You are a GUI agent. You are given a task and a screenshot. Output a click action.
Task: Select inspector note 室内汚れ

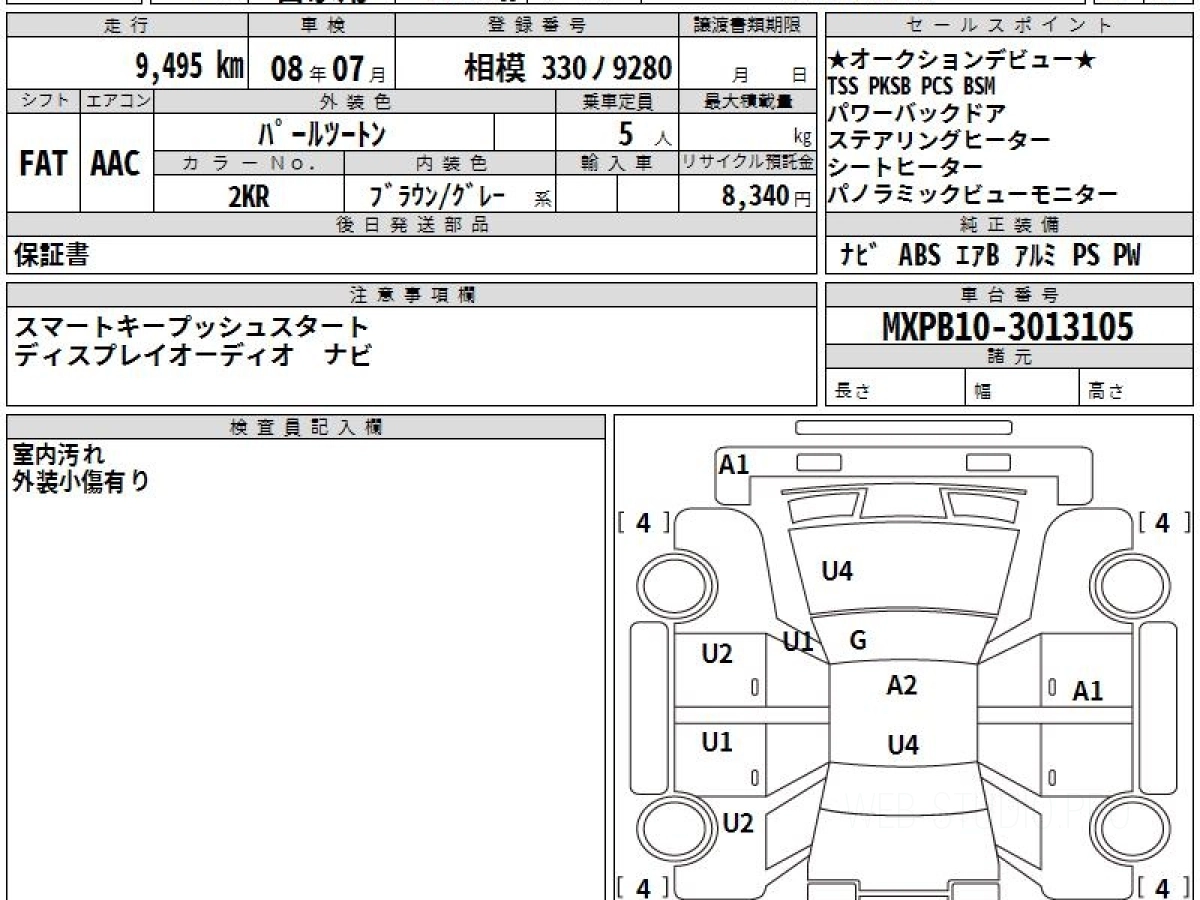[x=59, y=455]
